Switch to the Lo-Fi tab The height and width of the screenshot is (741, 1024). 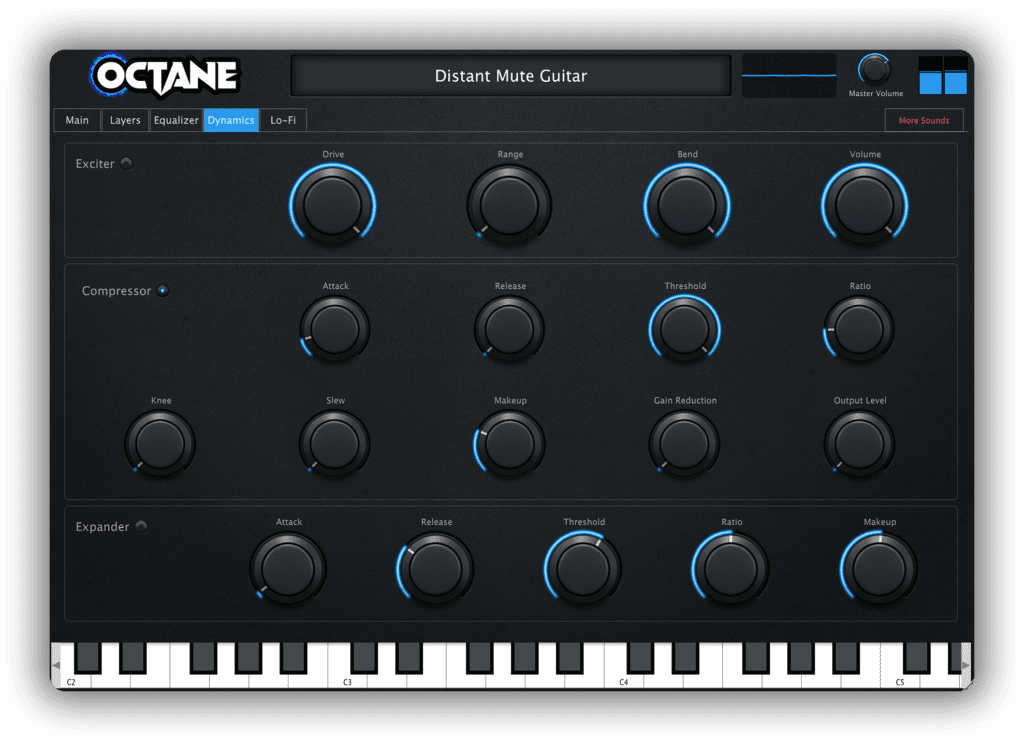[x=283, y=120]
